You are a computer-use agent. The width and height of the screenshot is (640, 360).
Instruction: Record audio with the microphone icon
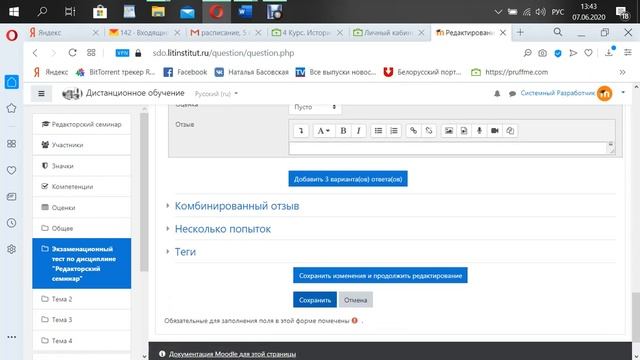coord(479,131)
